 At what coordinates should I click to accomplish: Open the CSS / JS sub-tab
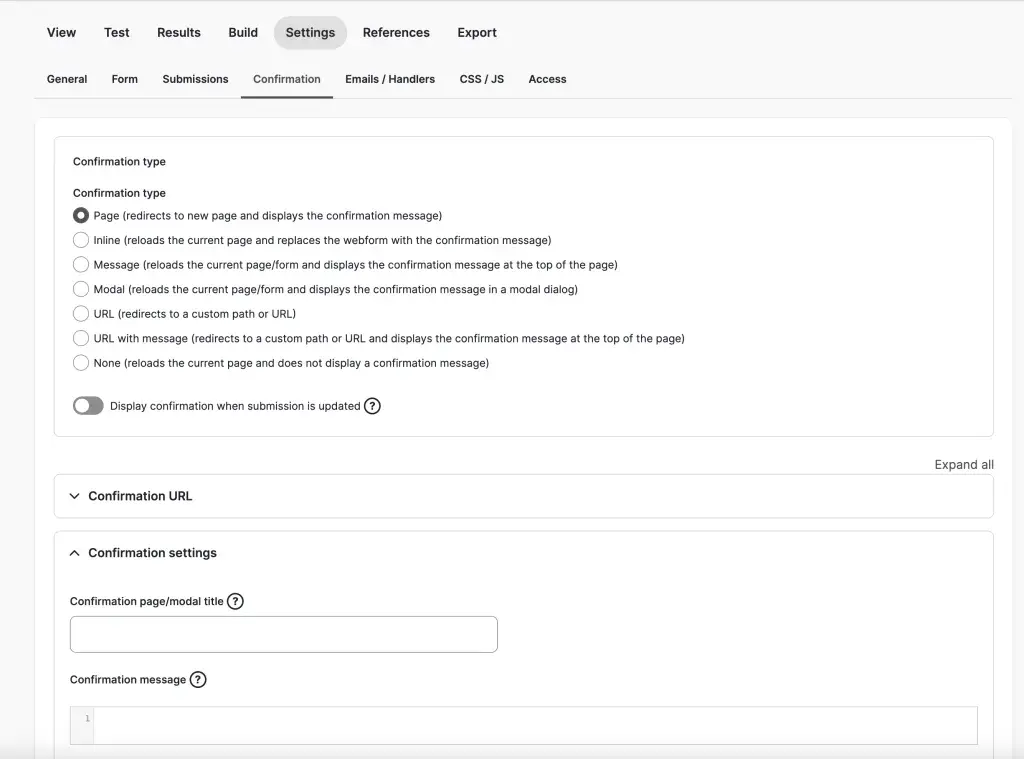(x=482, y=79)
